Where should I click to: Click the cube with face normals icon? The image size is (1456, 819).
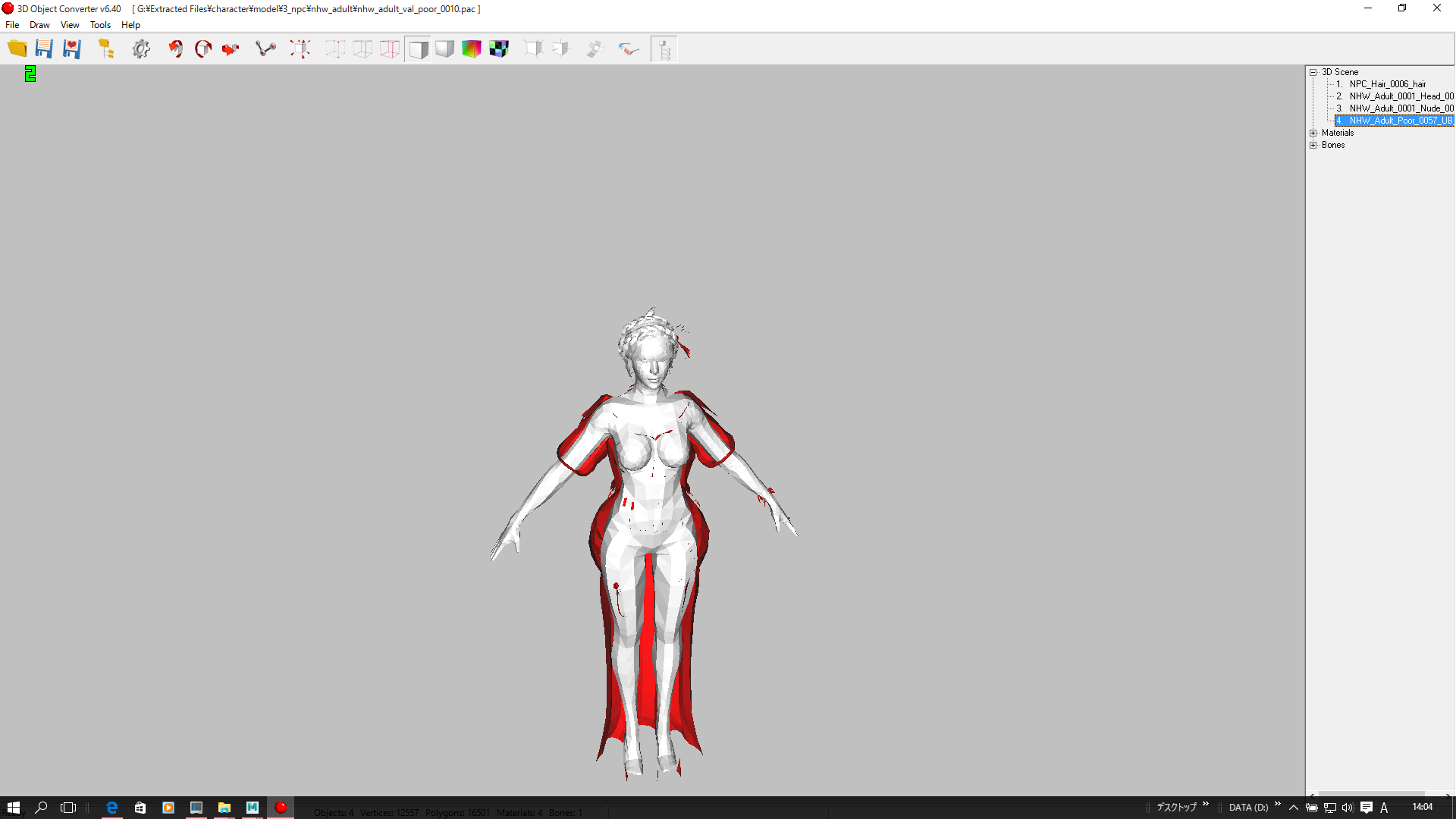(x=561, y=49)
